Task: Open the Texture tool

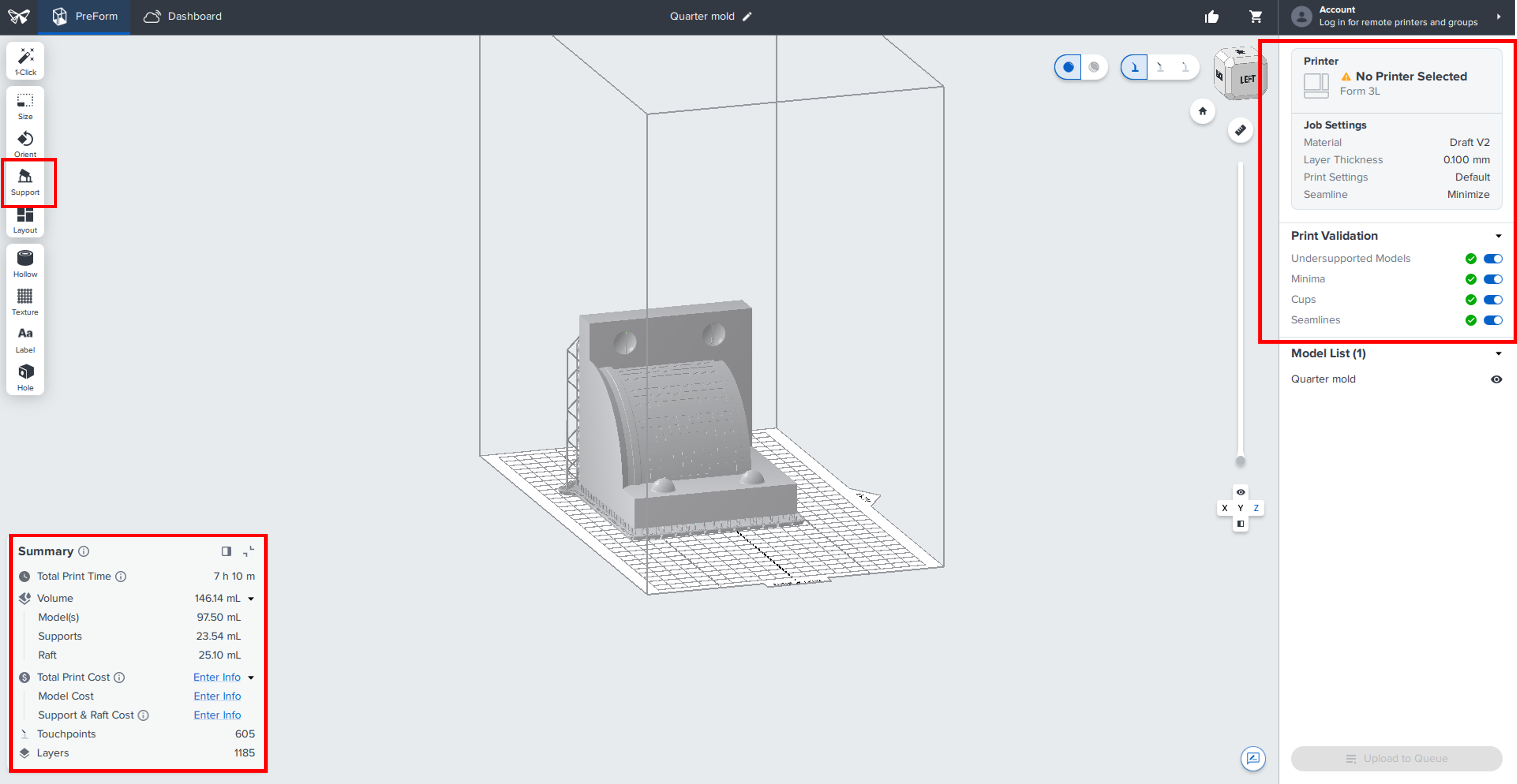Action: click(x=25, y=302)
